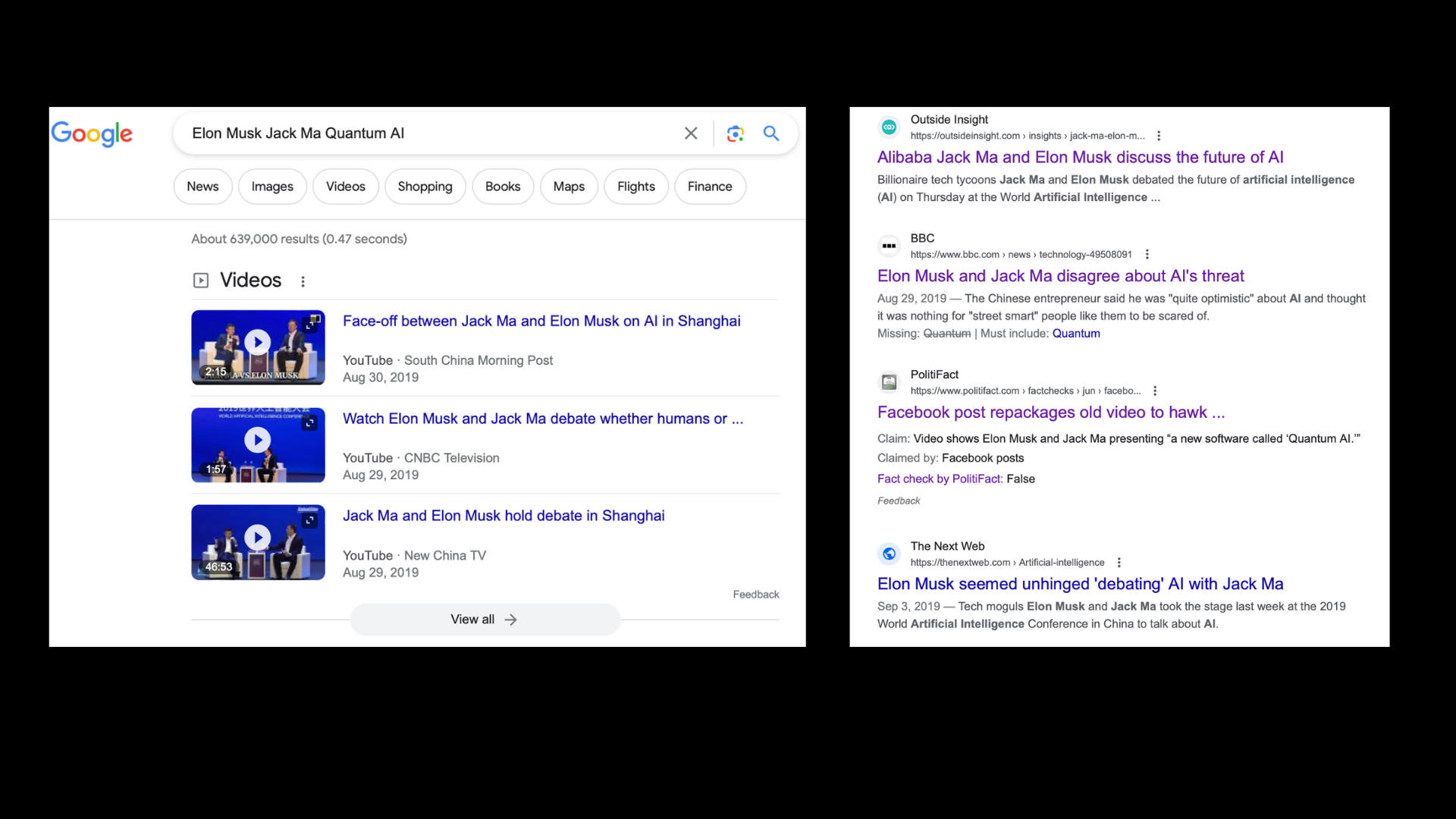Click the Google logo
The image size is (1456, 819).
click(92, 133)
